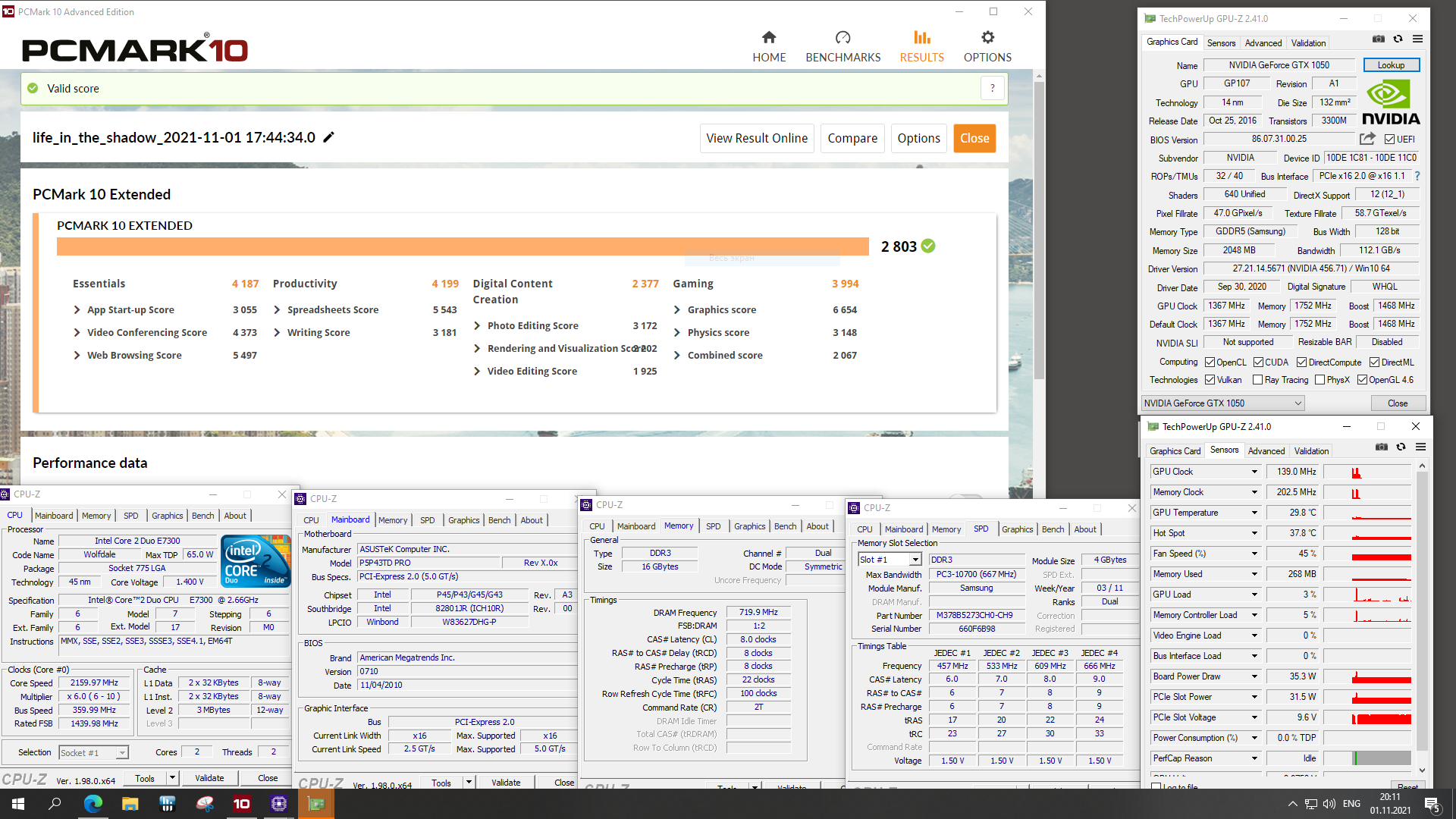
Task: Switch to GPU-Z taskbar icon
Action: (316, 804)
